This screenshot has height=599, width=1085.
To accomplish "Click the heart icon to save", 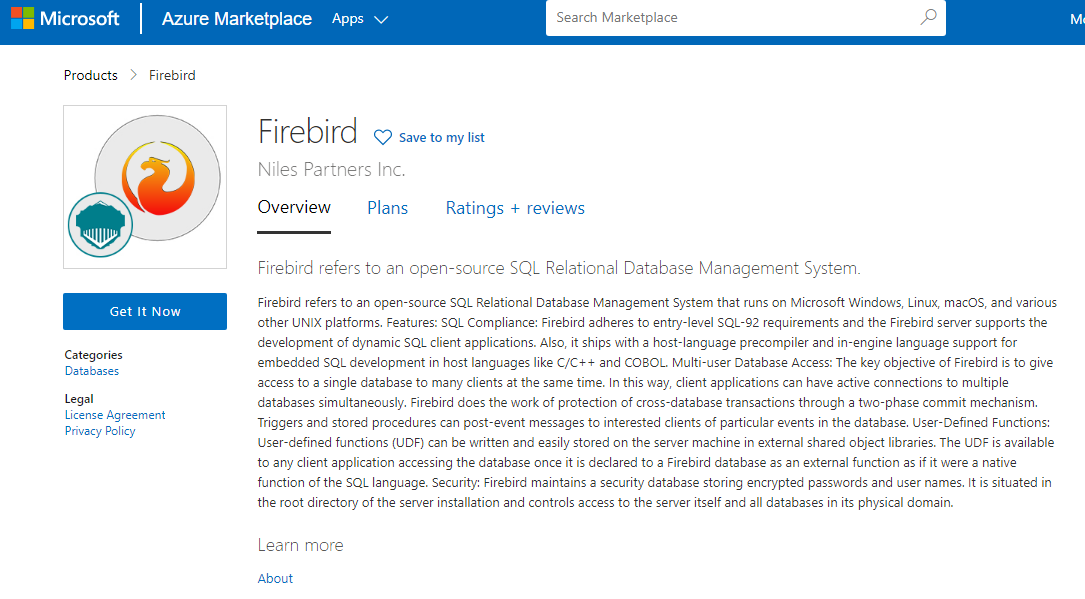I will (x=383, y=137).
